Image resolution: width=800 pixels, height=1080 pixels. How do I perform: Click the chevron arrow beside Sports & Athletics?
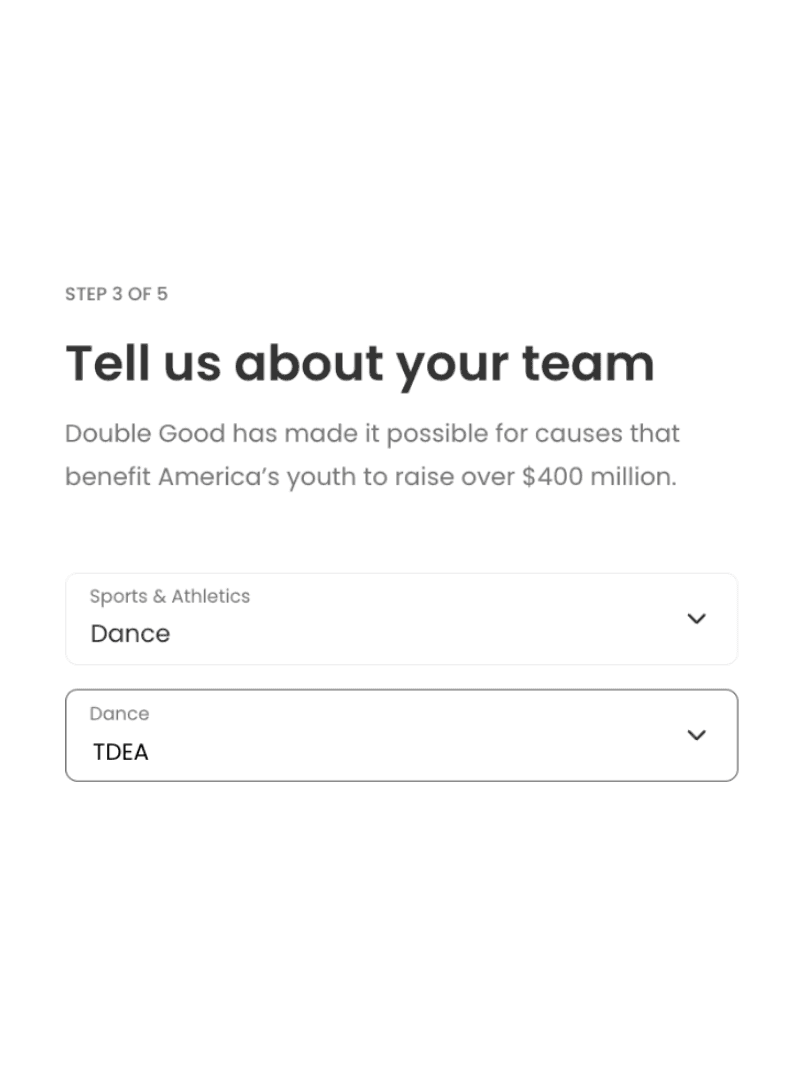(x=697, y=618)
